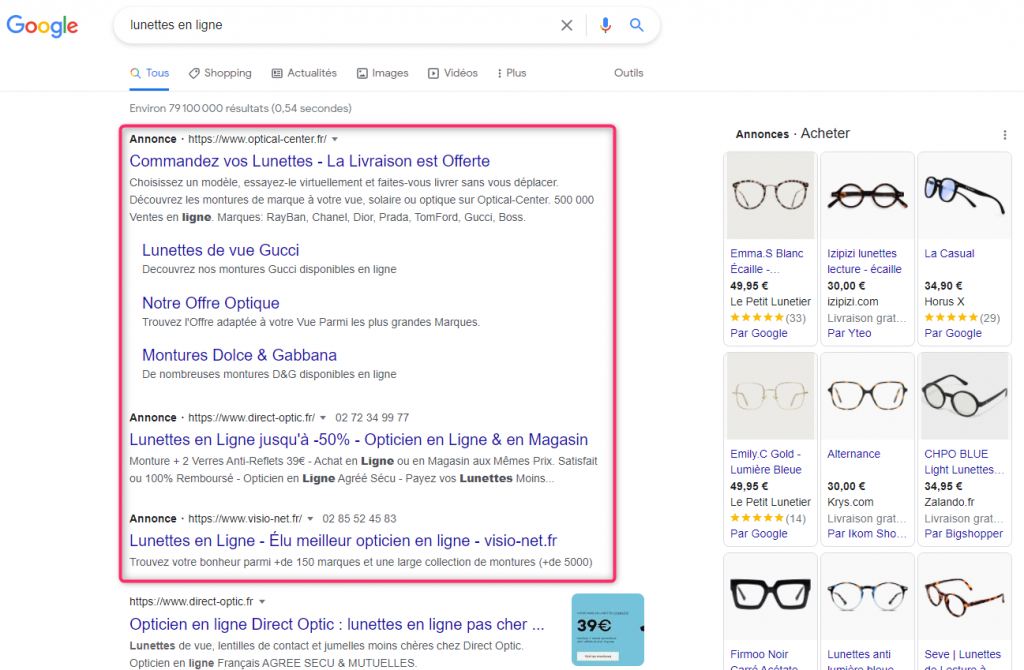Click the 'Par Yteo' link
This screenshot has height=670, width=1024.
[x=849, y=333]
